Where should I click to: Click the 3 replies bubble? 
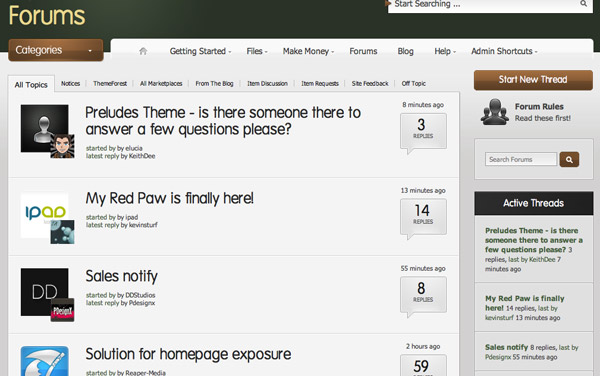coord(423,132)
